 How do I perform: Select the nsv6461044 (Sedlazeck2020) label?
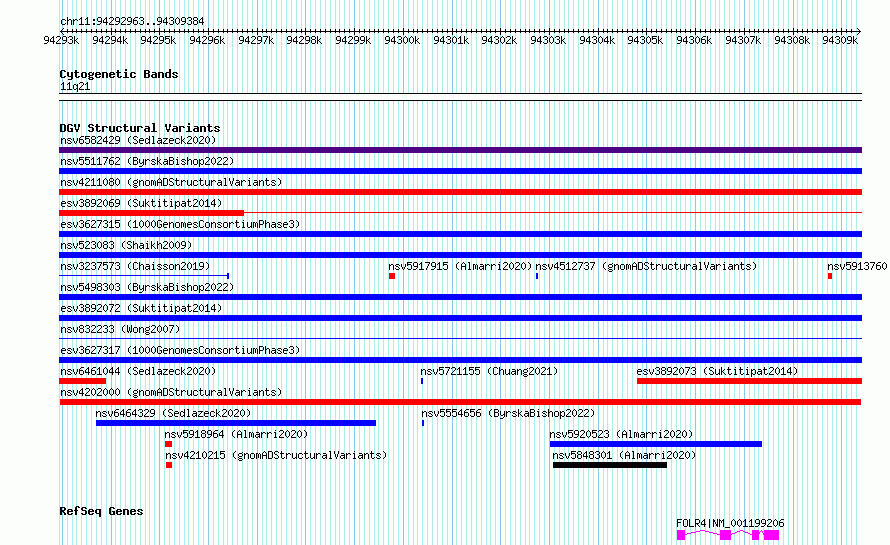(x=138, y=371)
